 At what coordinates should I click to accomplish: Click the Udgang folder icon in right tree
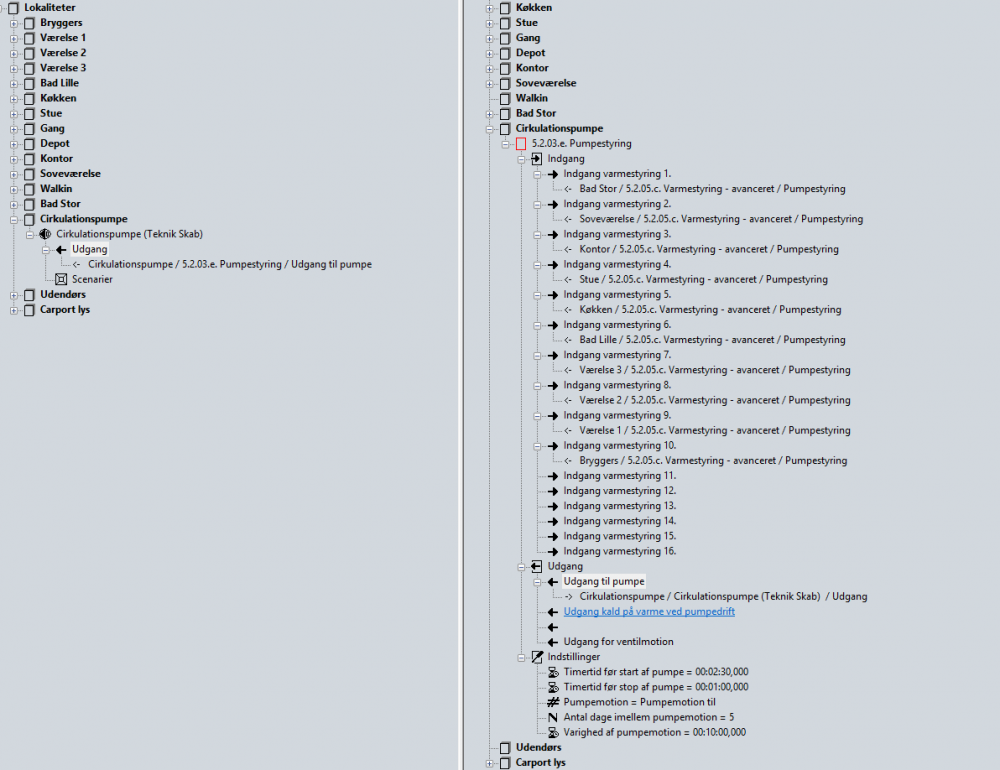[537, 567]
